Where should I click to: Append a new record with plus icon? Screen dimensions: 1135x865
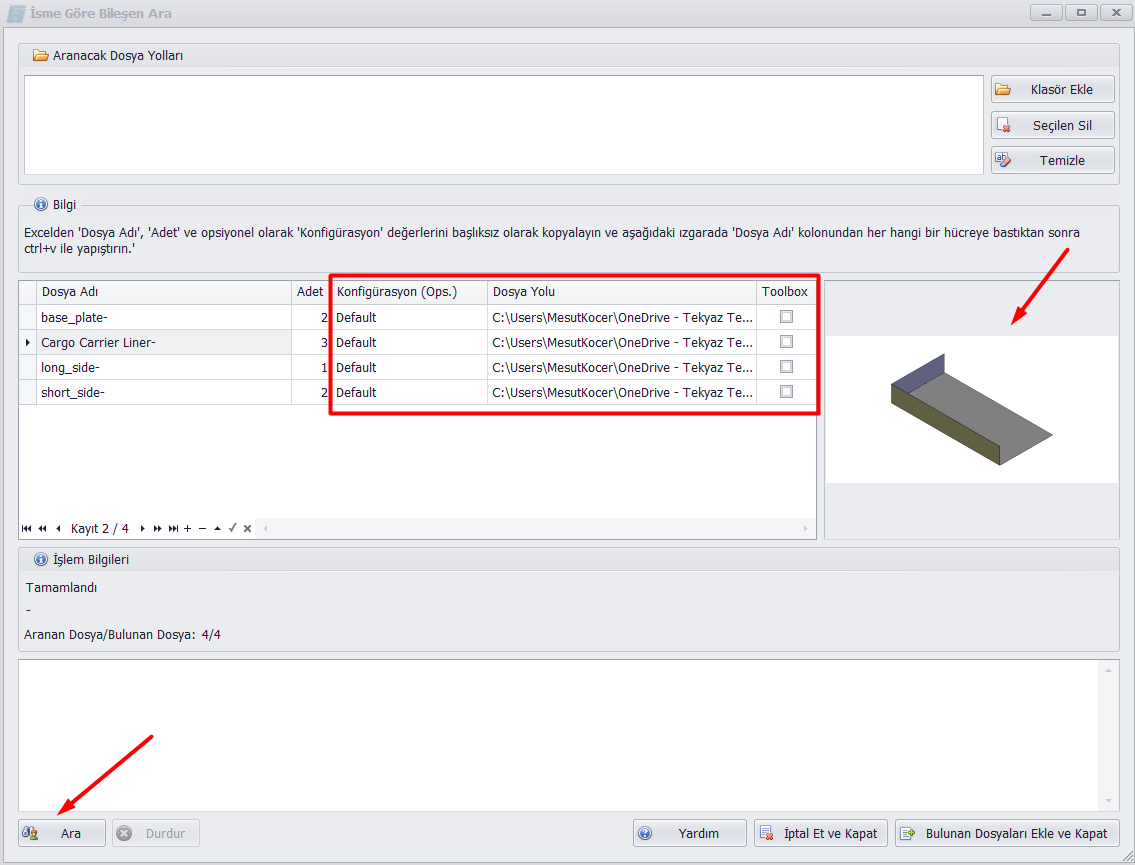187,528
